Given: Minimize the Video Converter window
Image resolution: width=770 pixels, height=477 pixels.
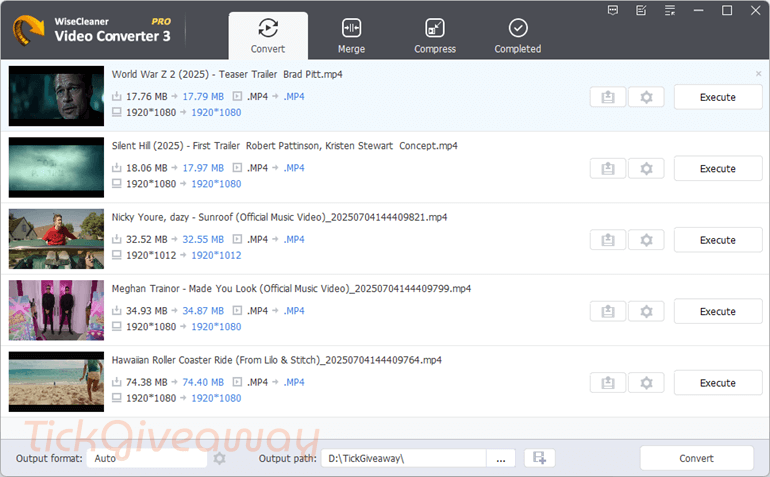Looking at the screenshot, I should point(698,10).
